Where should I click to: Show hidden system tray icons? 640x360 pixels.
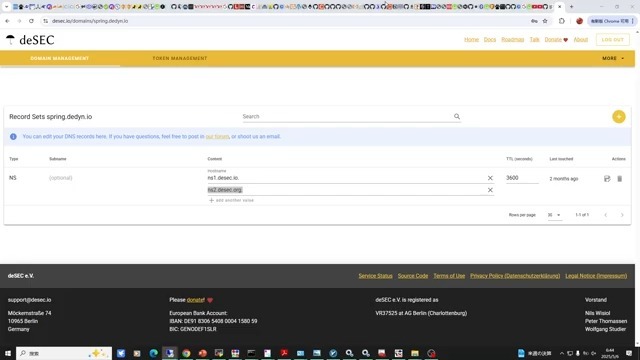562,353
